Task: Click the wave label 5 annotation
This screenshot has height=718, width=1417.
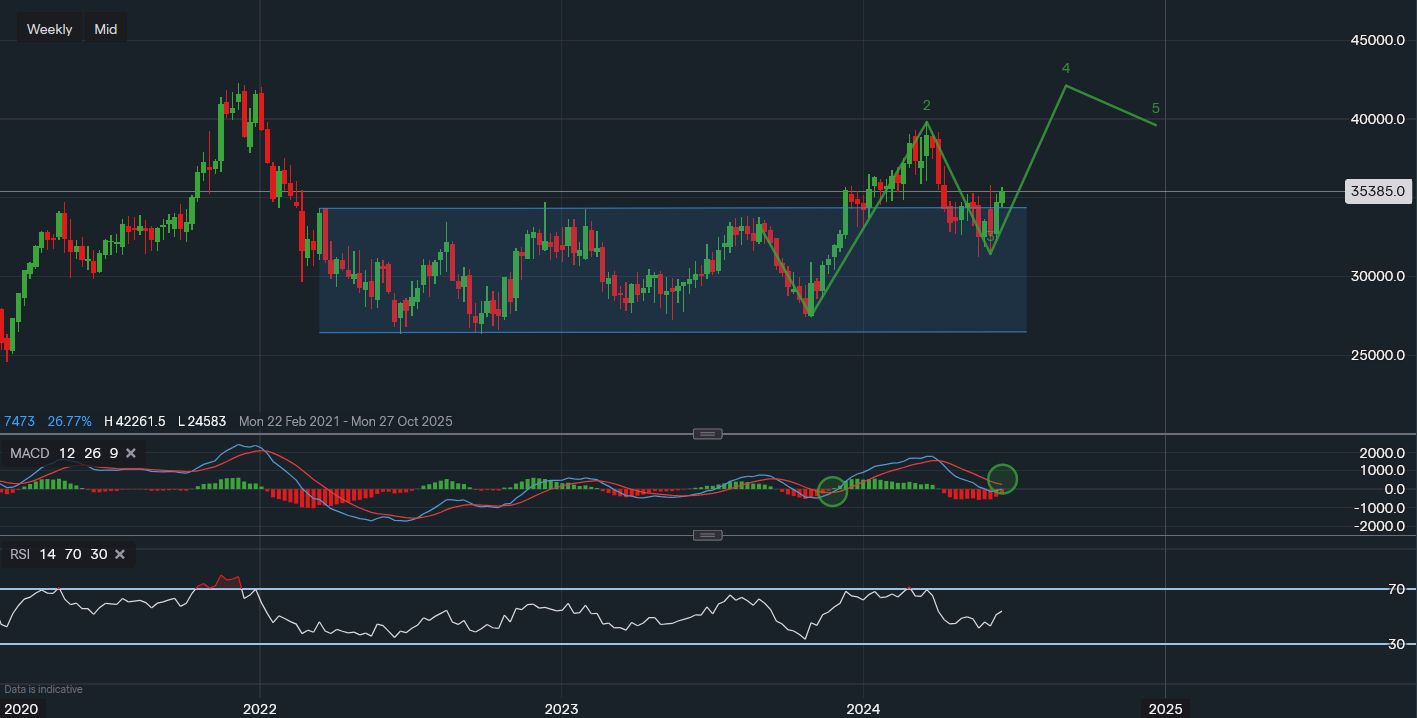Action: click(x=1155, y=108)
